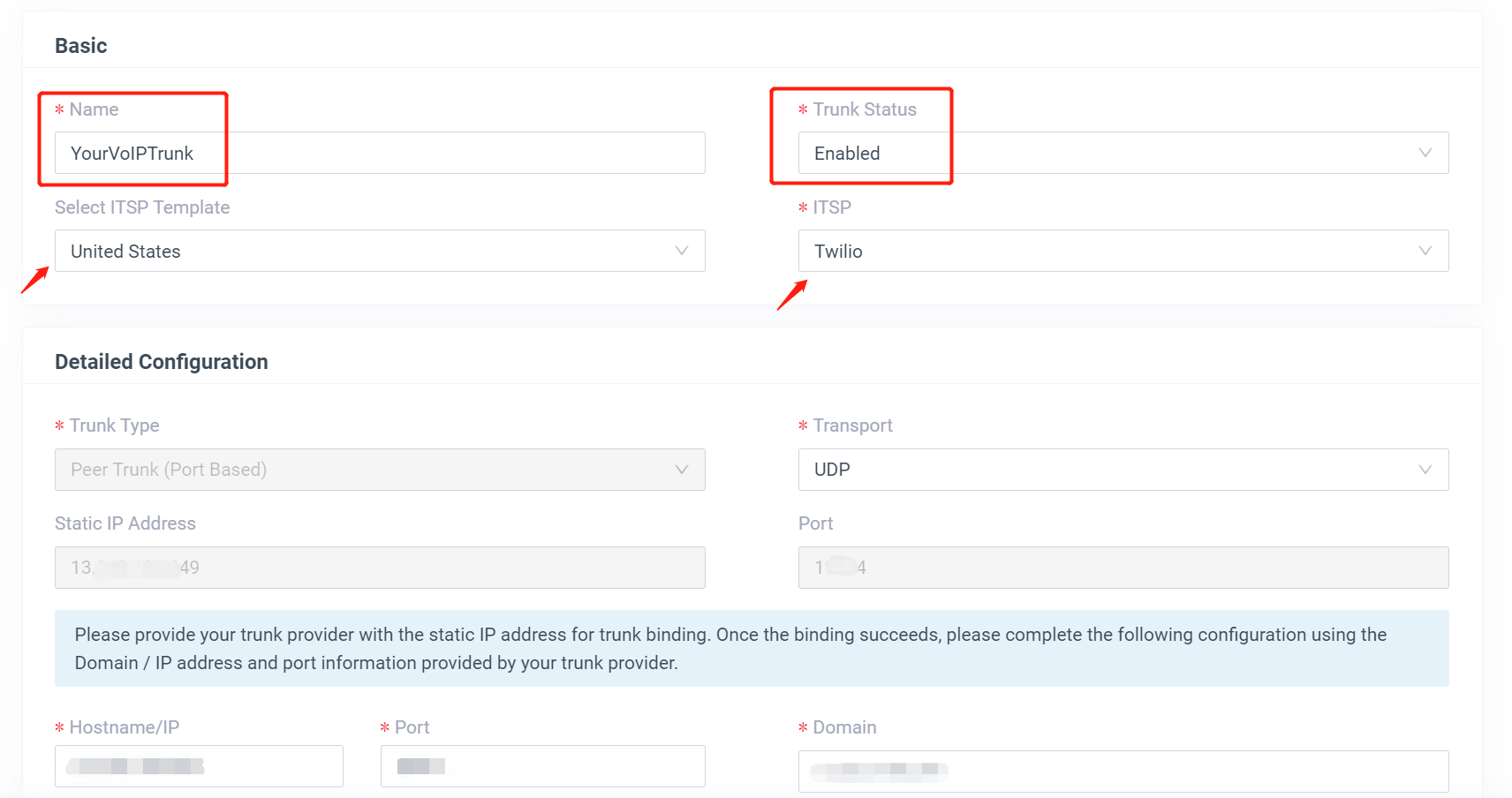Click the Trunk Status chevron arrow
Screen dimensions: 1512x798
tap(1425, 153)
